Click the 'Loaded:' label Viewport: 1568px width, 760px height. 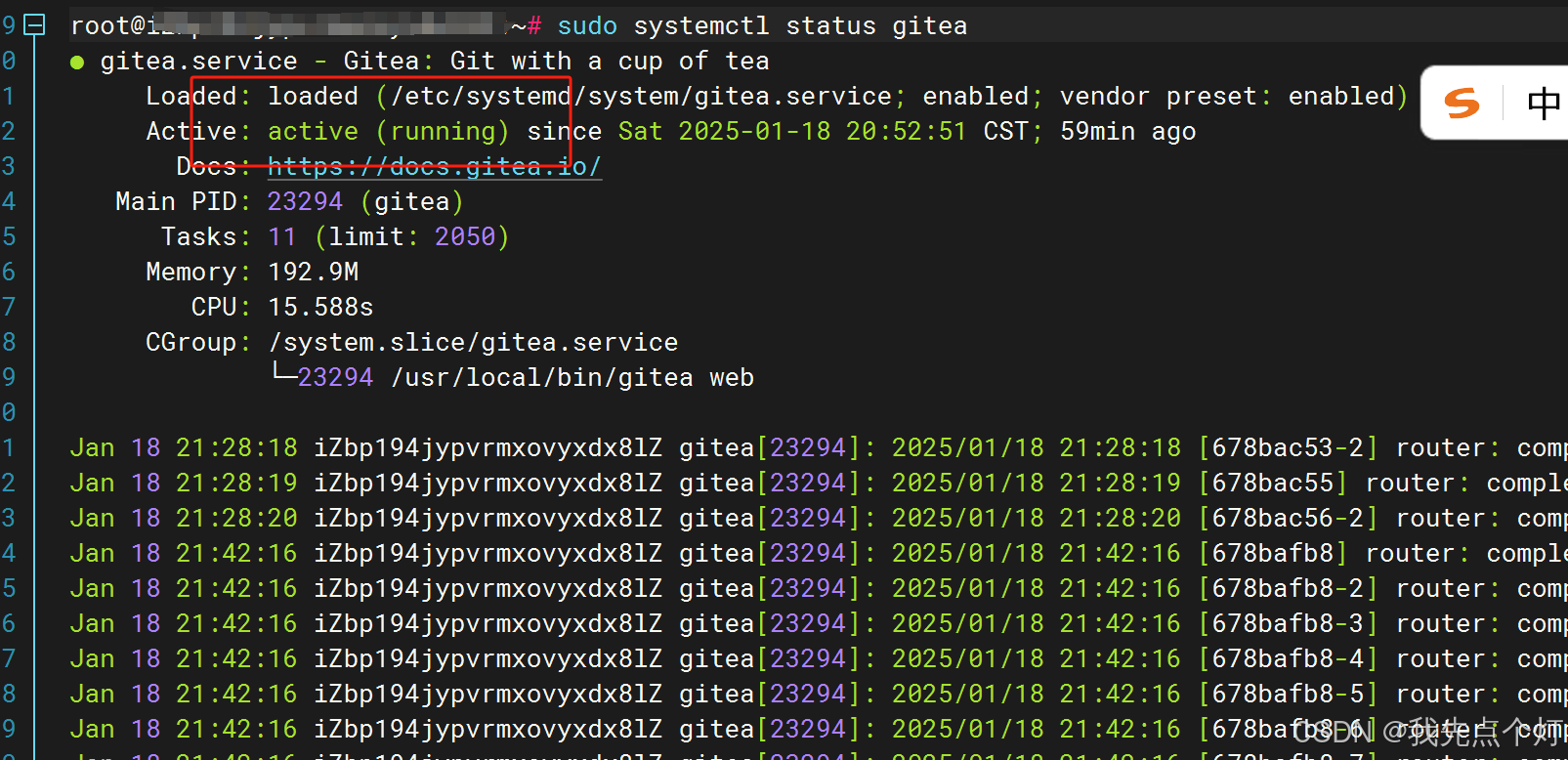pyautogui.click(x=198, y=97)
